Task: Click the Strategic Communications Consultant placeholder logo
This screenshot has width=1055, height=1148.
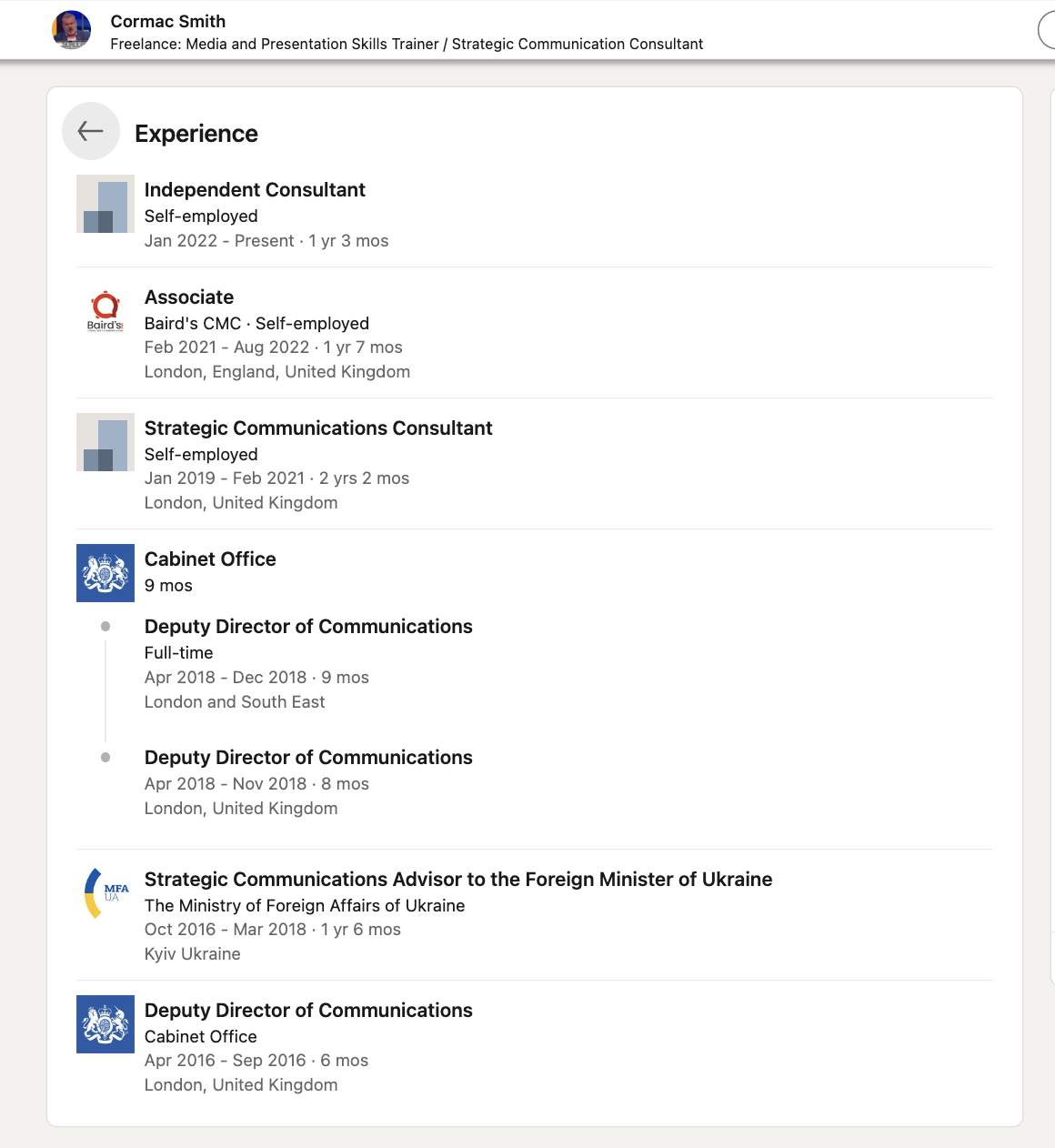Action: pyautogui.click(x=105, y=442)
